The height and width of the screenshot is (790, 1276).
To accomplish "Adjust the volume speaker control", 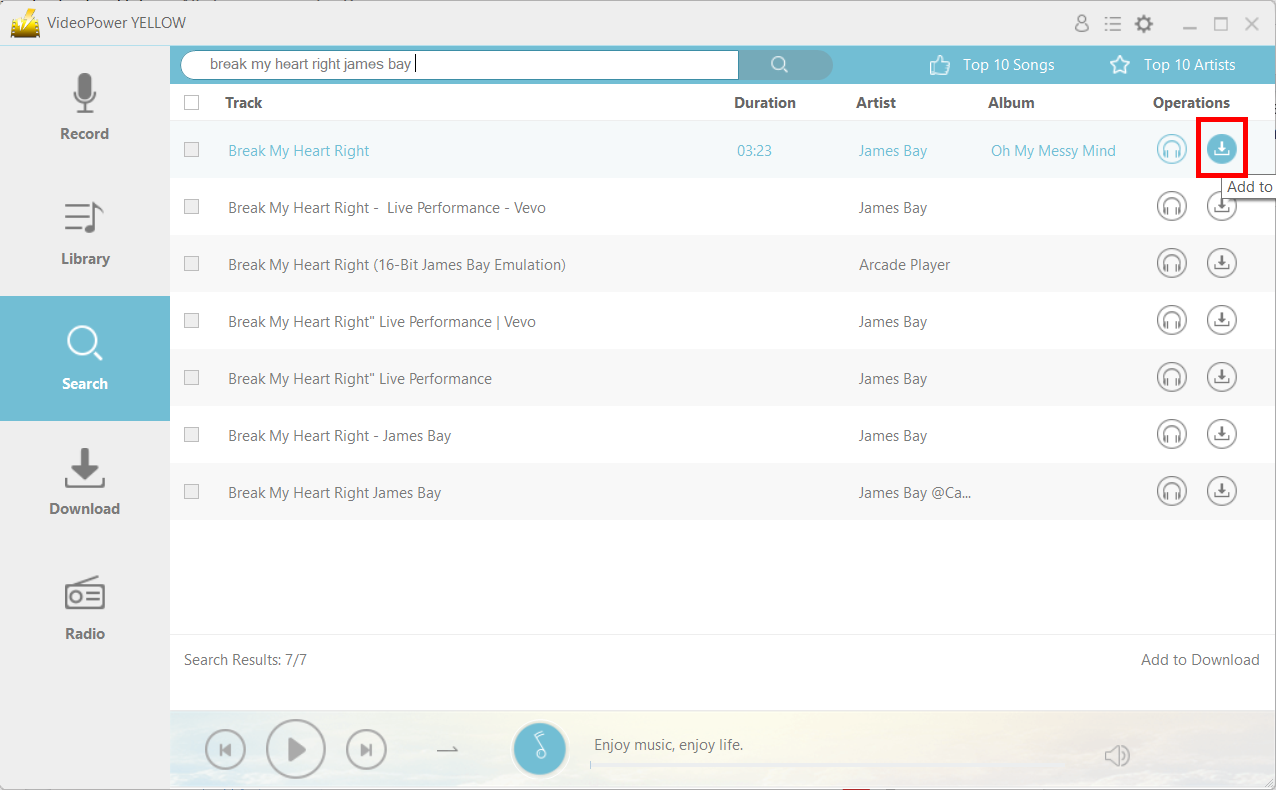I will click(1117, 755).
